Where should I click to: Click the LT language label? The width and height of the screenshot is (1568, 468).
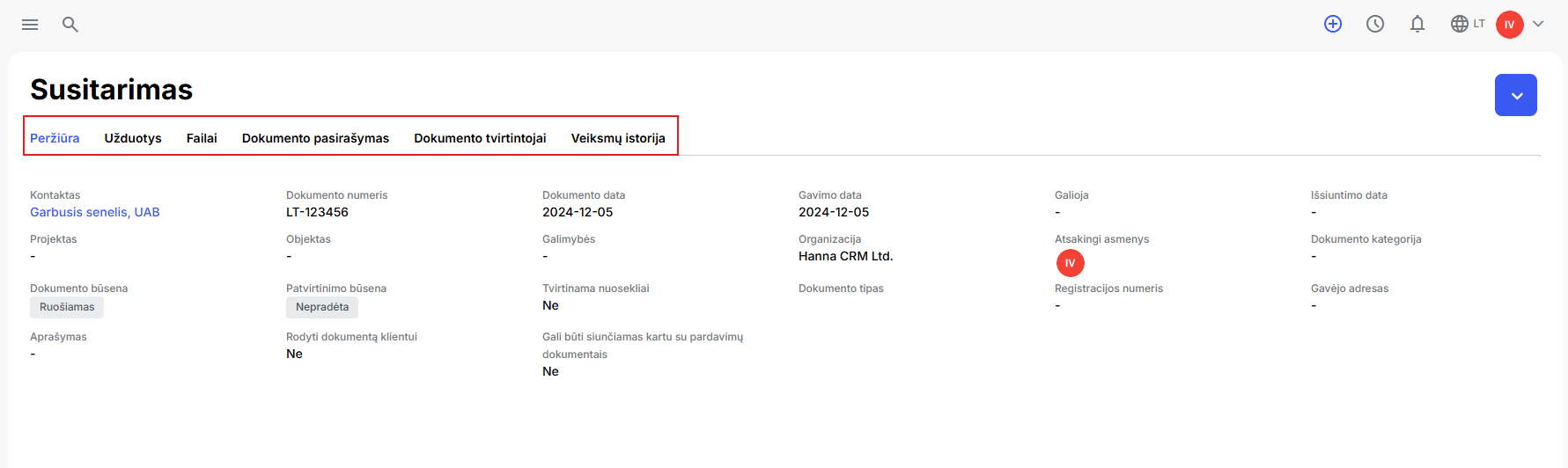[1479, 24]
